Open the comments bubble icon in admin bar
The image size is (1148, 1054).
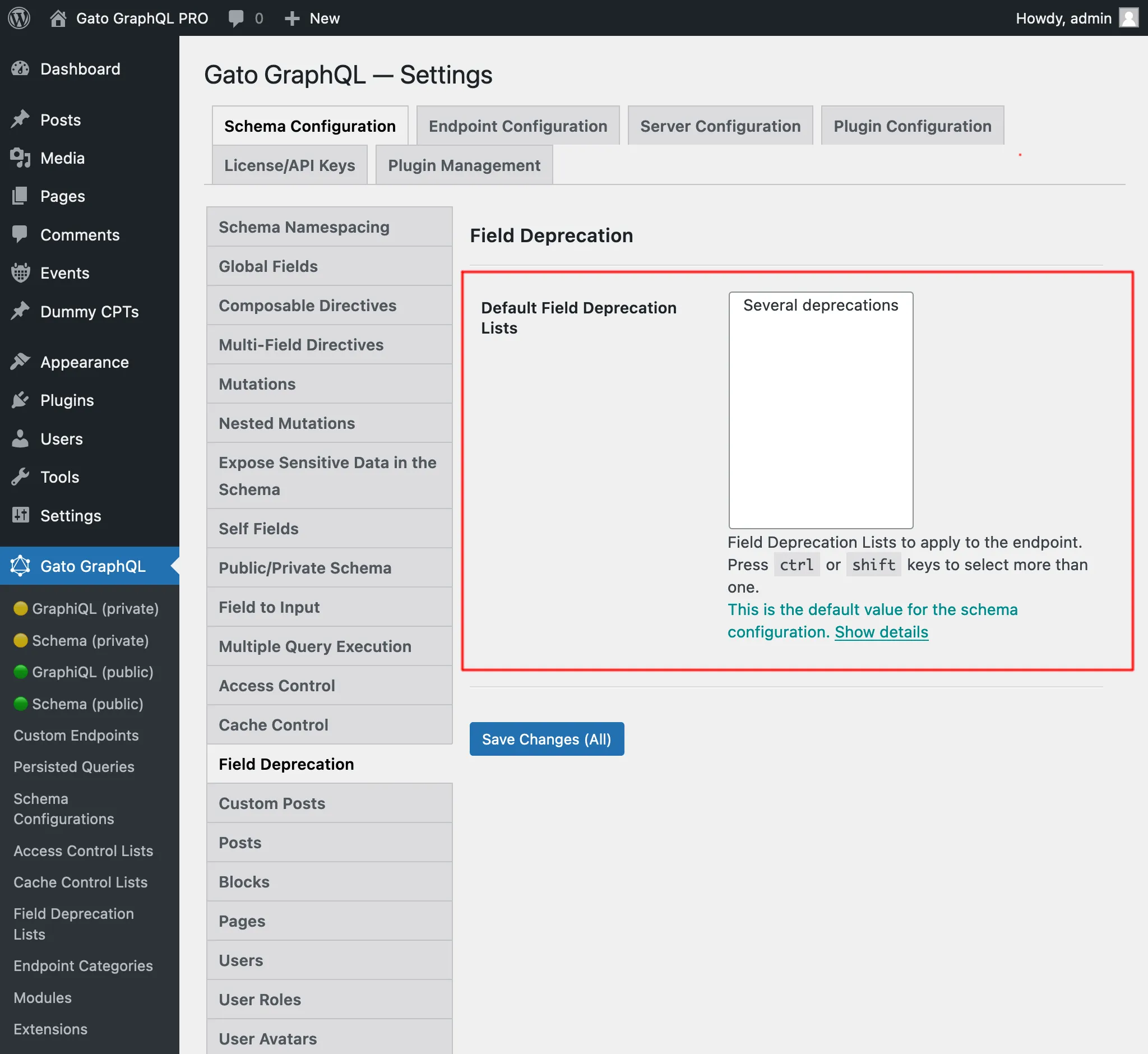click(235, 19)
